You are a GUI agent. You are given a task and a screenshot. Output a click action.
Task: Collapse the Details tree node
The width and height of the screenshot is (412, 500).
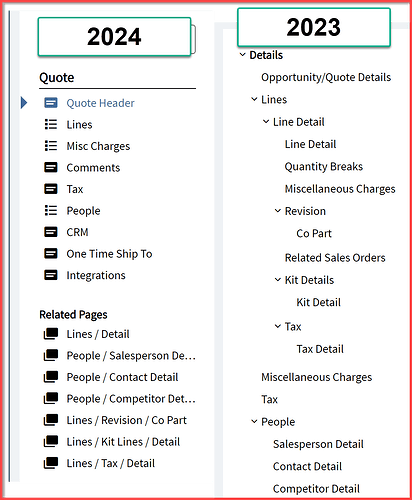(243, 54)
